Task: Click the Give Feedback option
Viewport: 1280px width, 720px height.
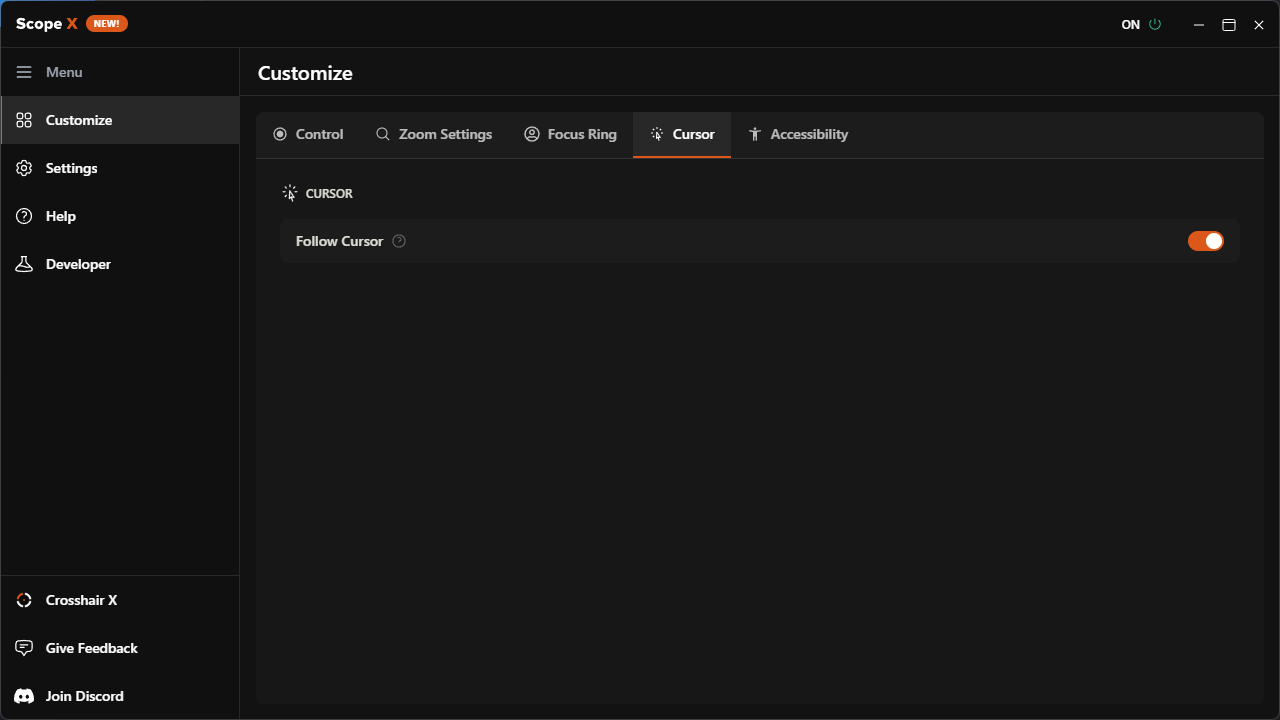Action: tap(91, 647)
